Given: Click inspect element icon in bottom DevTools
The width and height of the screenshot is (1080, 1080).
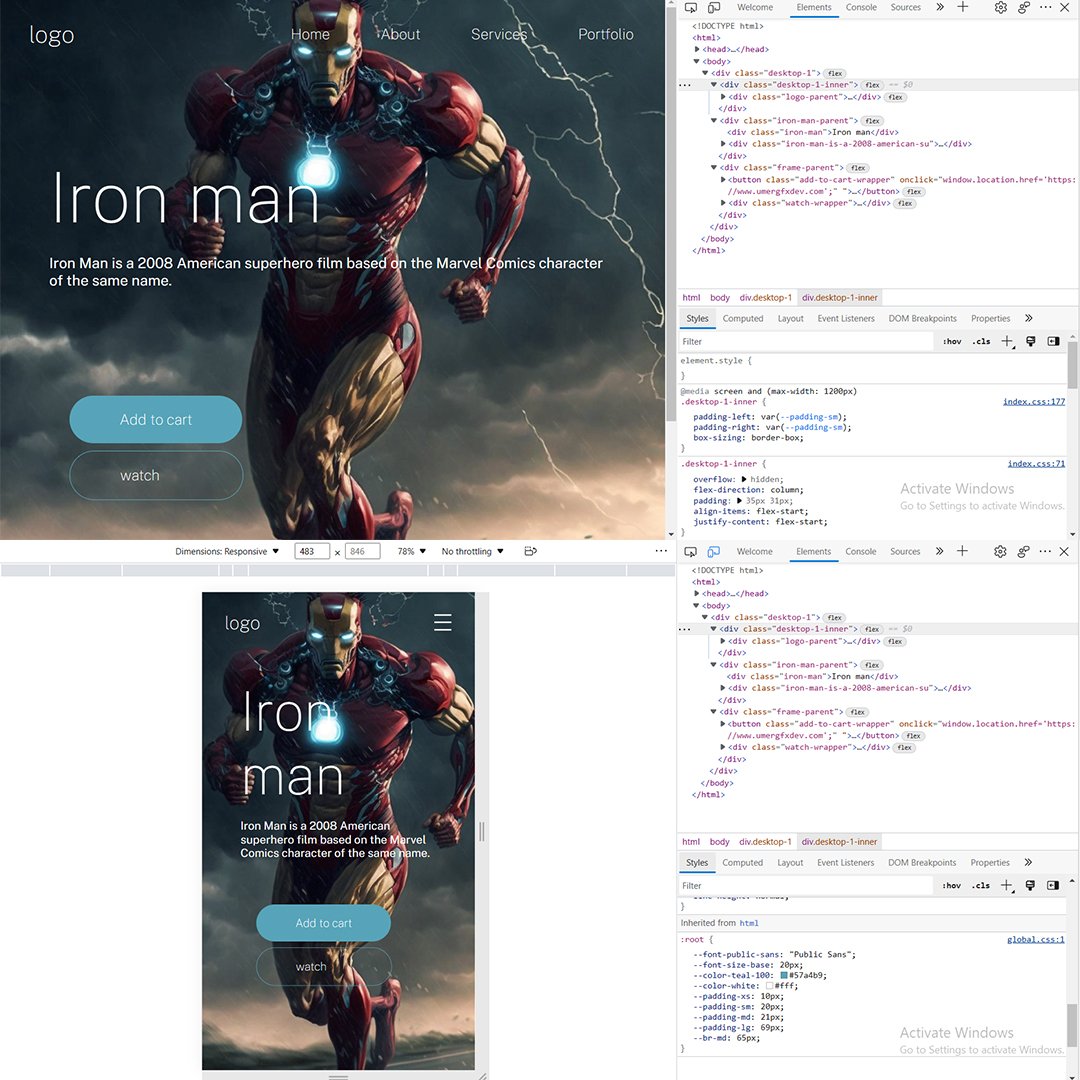Looking at the screenshot, I should pyautogui.click(x=691, y=552).
